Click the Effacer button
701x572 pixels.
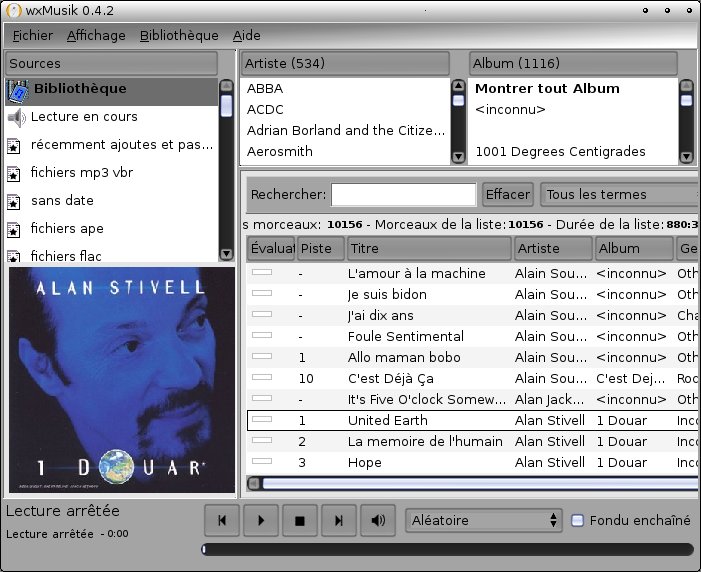tap(507, 195)
